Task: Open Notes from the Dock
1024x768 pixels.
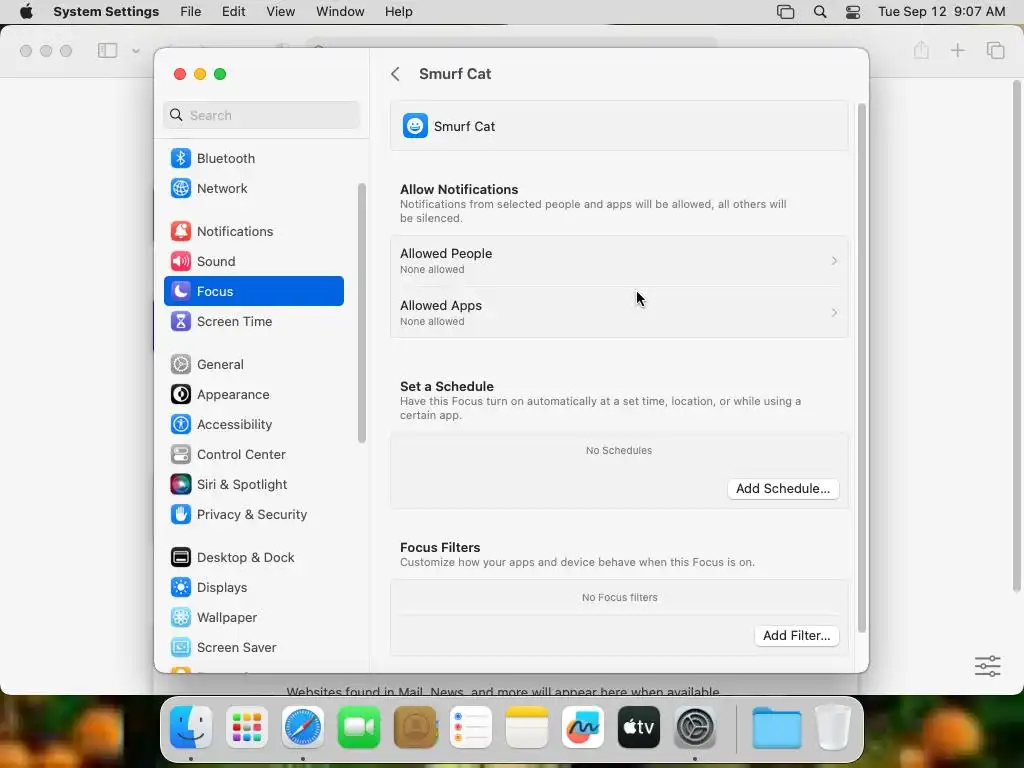Action: click(527, 727)
